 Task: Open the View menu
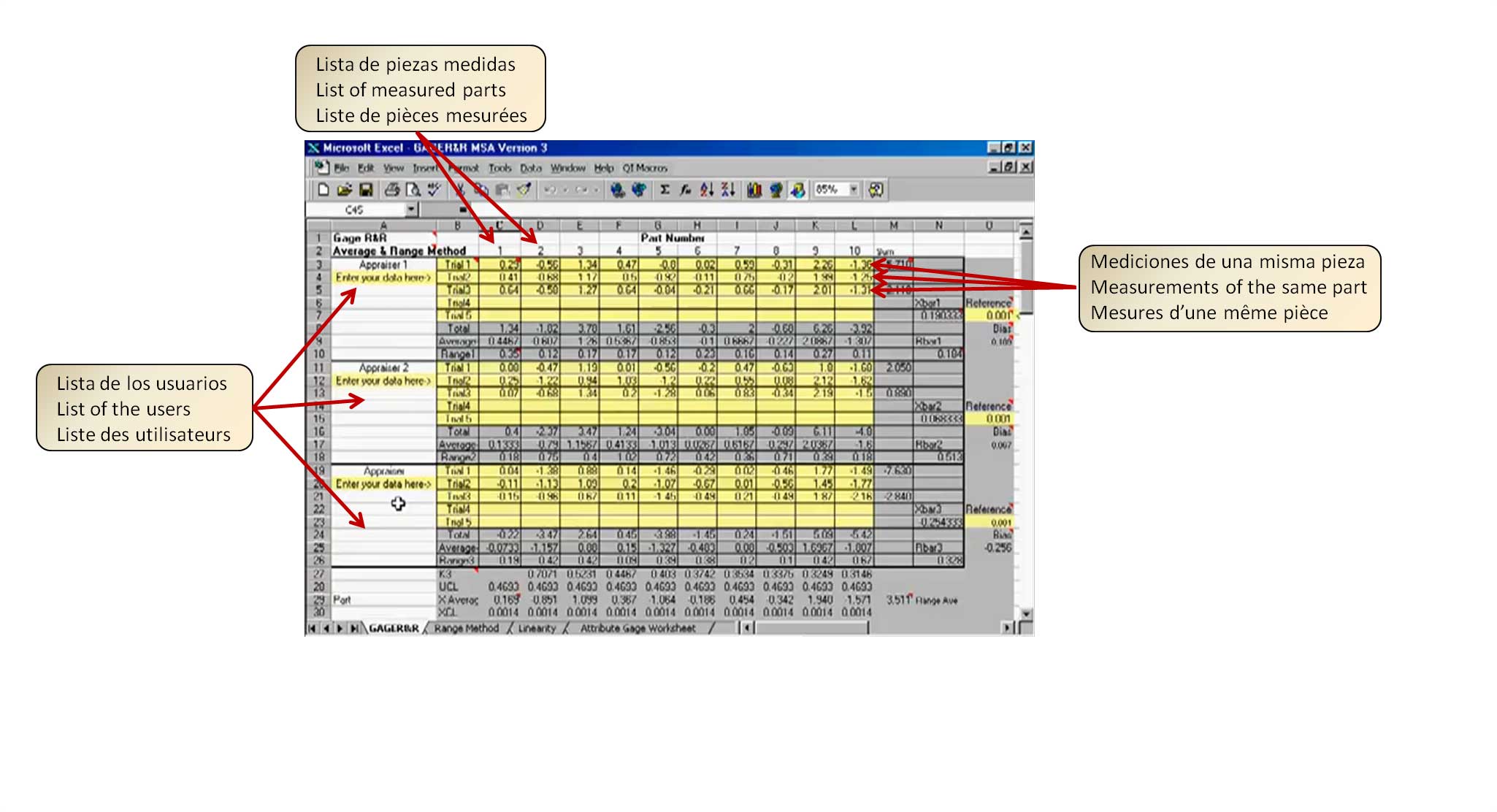click(x=394, y=168)
